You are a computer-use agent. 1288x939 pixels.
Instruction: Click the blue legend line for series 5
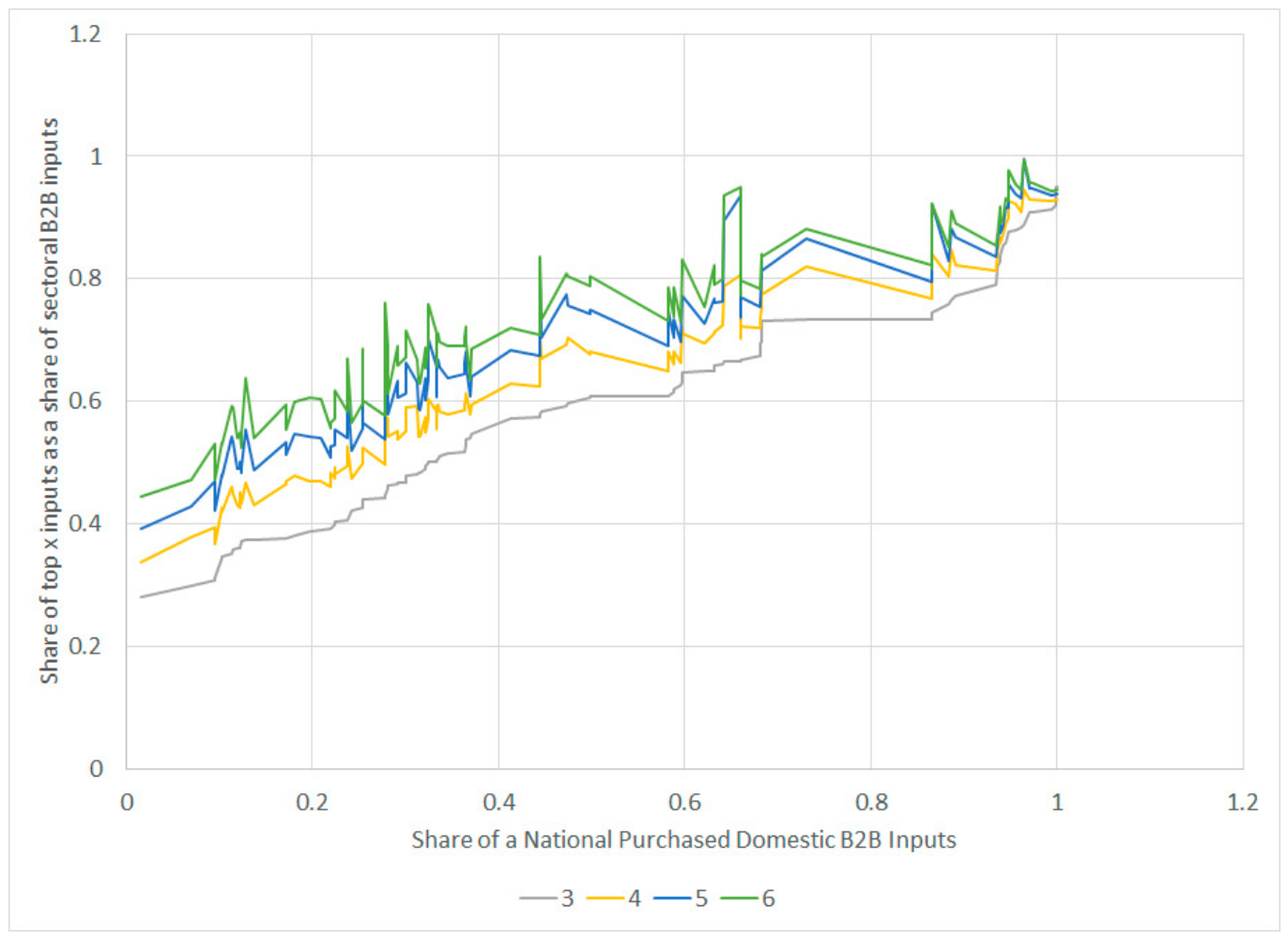[x=673, y=899]
